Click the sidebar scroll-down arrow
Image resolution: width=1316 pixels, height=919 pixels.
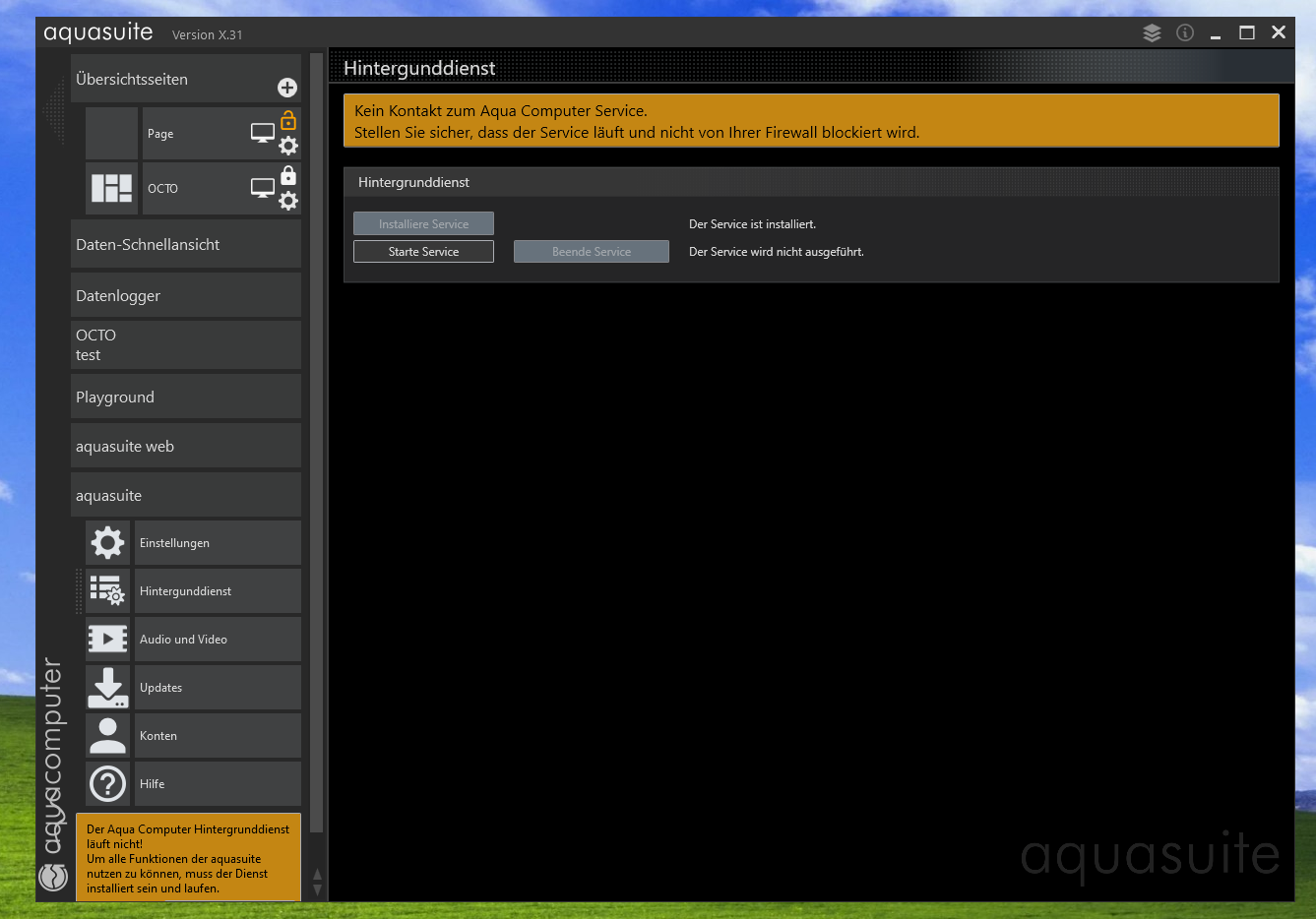(x=317, y=889)
